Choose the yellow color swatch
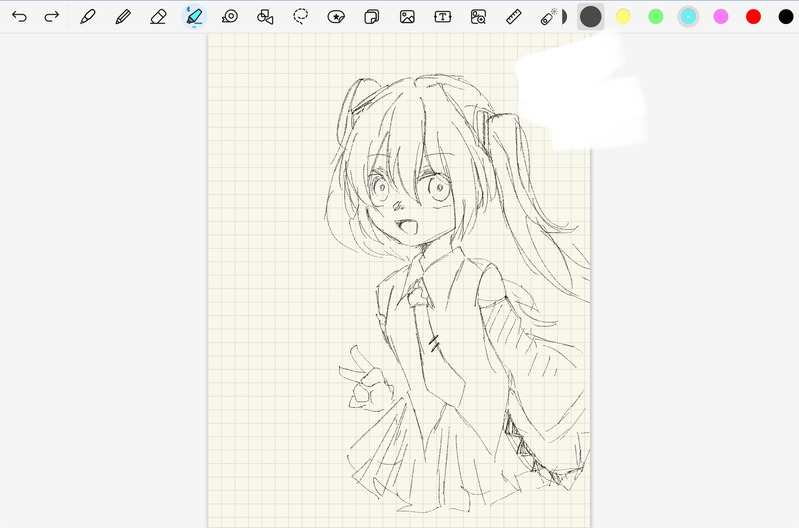The height and width of the screenshot is (528, 799). coord(623,17)
